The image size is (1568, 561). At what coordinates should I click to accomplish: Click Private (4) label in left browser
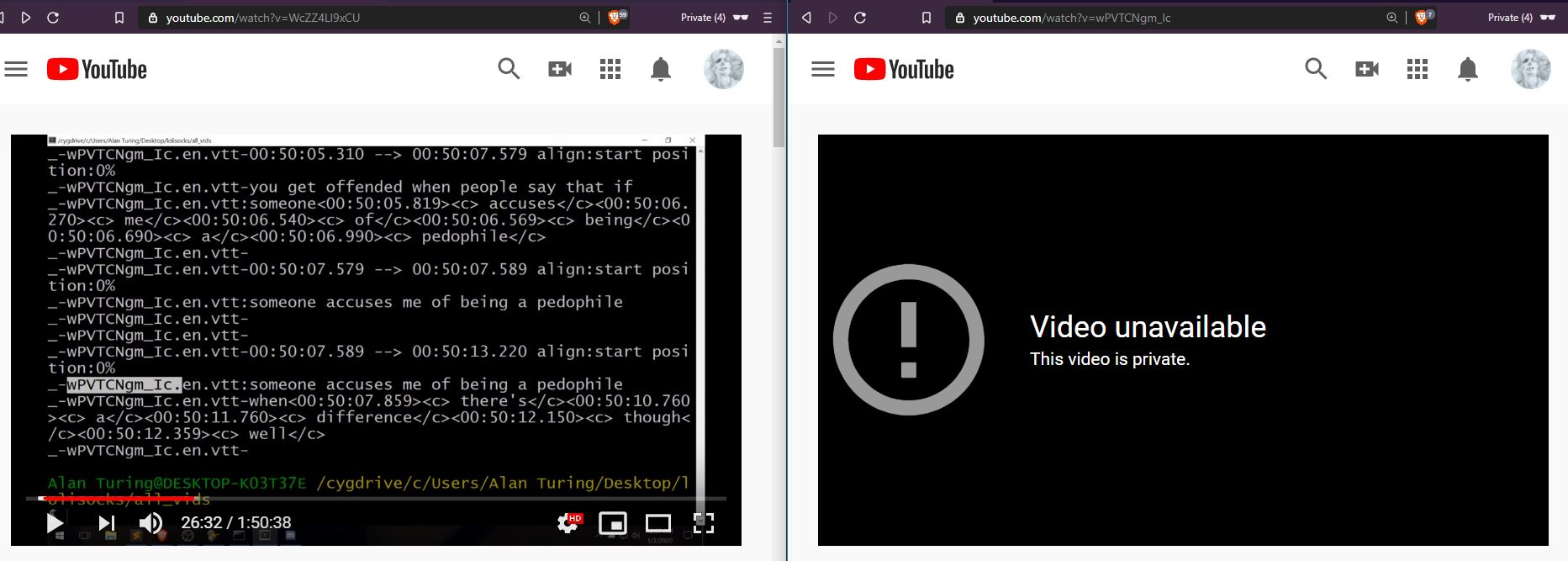pos(703,18)
